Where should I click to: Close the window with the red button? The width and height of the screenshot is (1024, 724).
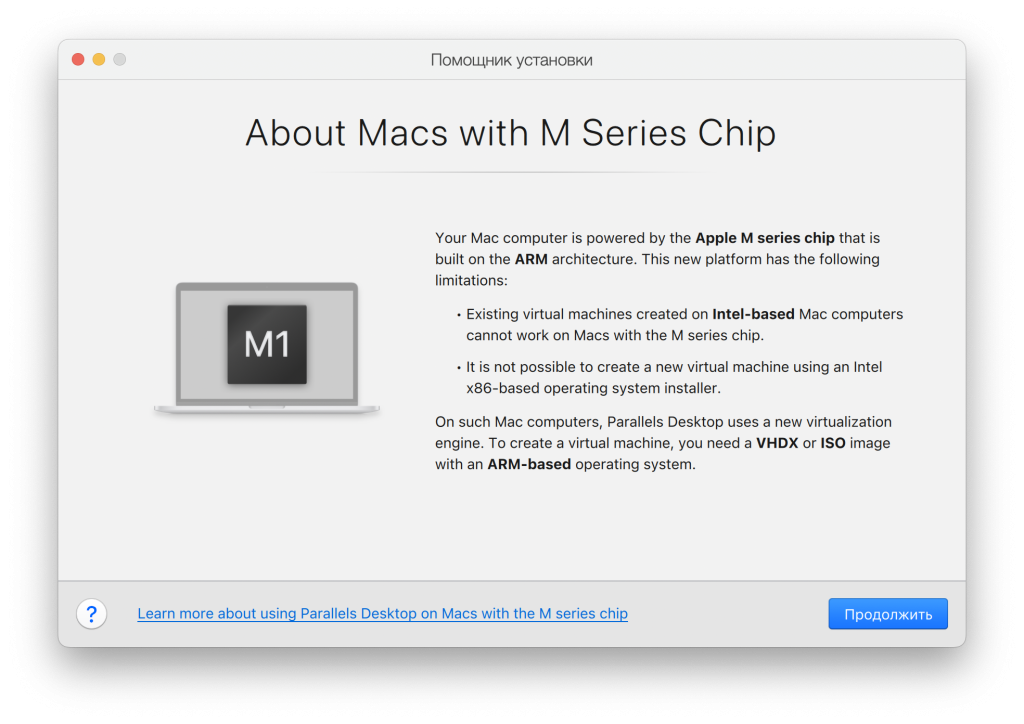[78, 60]
